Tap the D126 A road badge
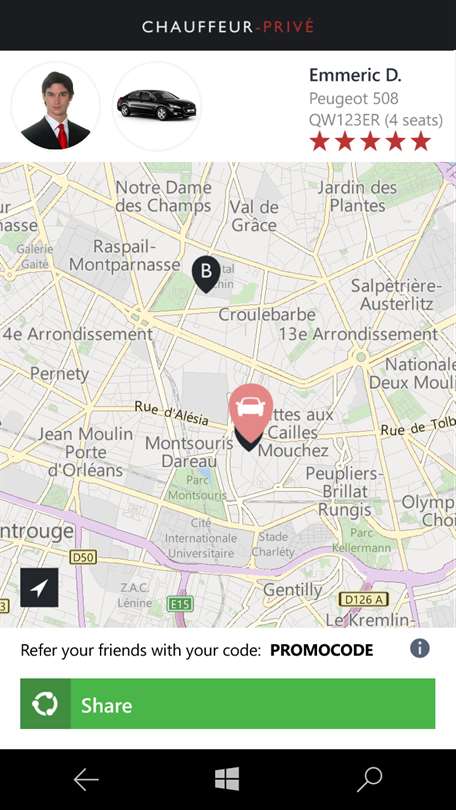 coord(364,600)
